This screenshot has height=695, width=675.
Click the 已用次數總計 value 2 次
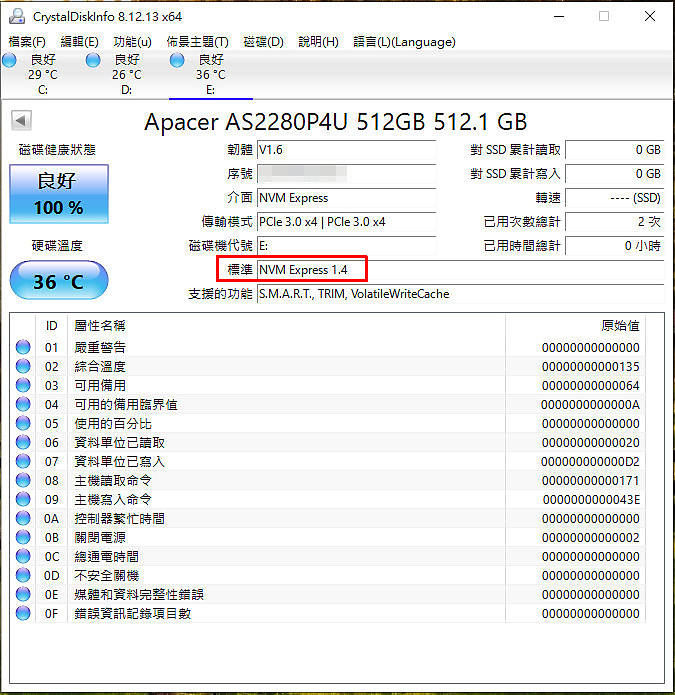pyautogui.click(x=615, y=222)
